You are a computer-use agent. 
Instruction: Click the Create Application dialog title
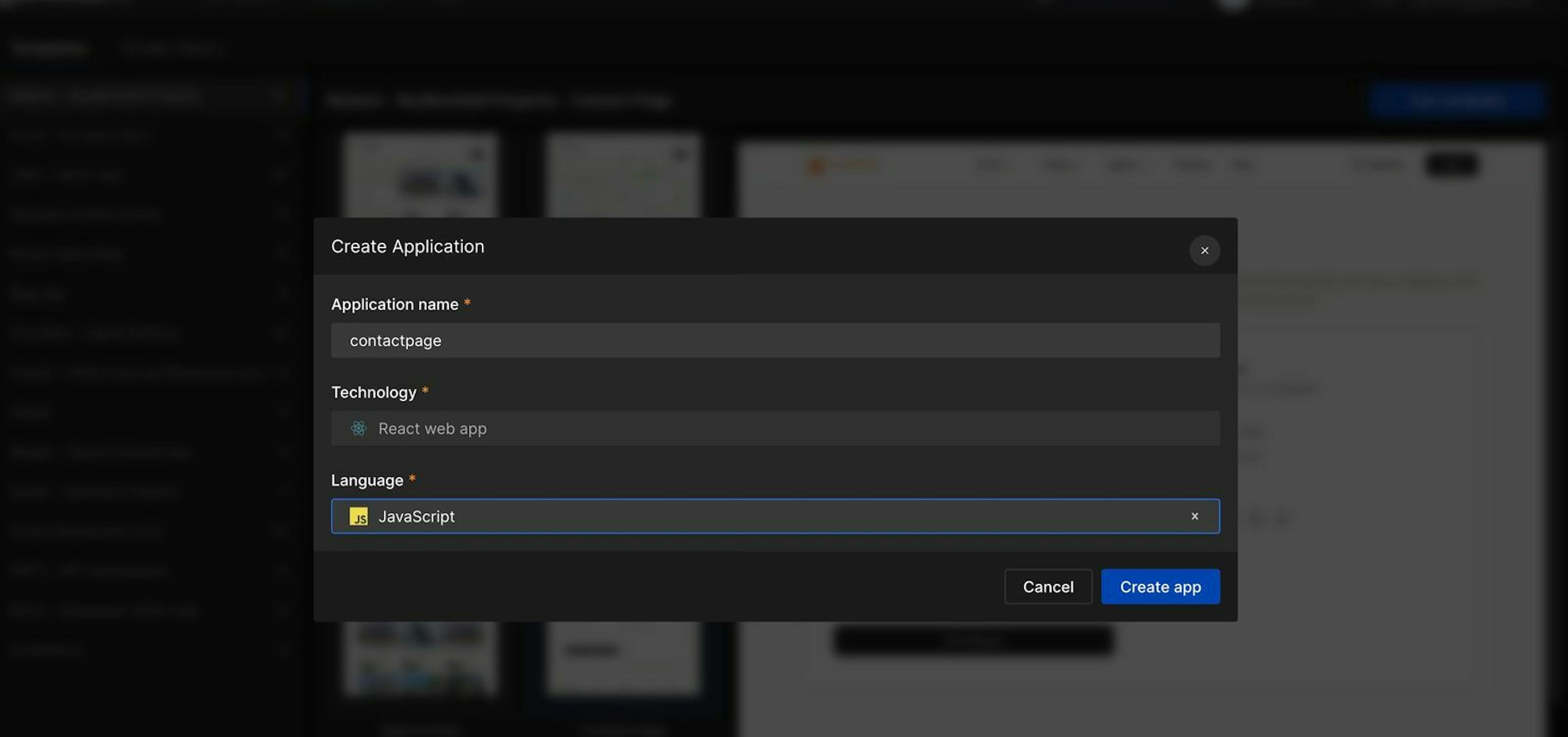408,247
